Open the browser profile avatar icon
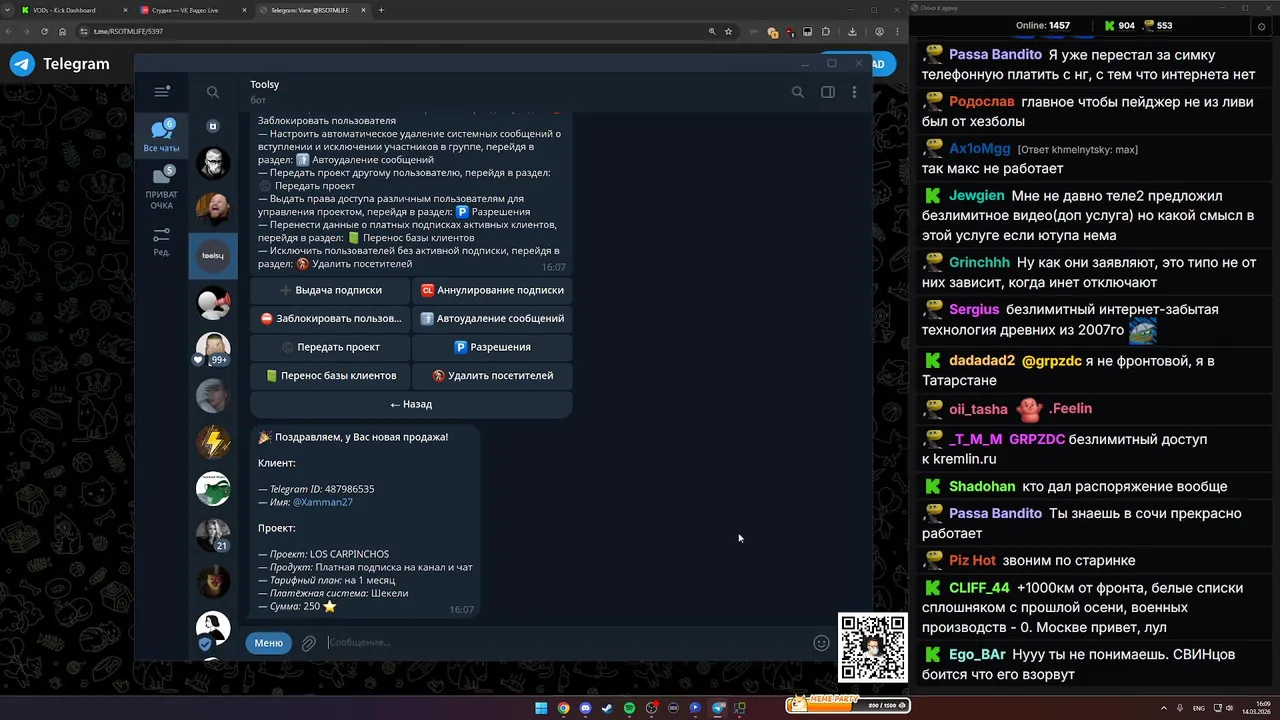The image size is (1280, 720). [x=879, y=31]
